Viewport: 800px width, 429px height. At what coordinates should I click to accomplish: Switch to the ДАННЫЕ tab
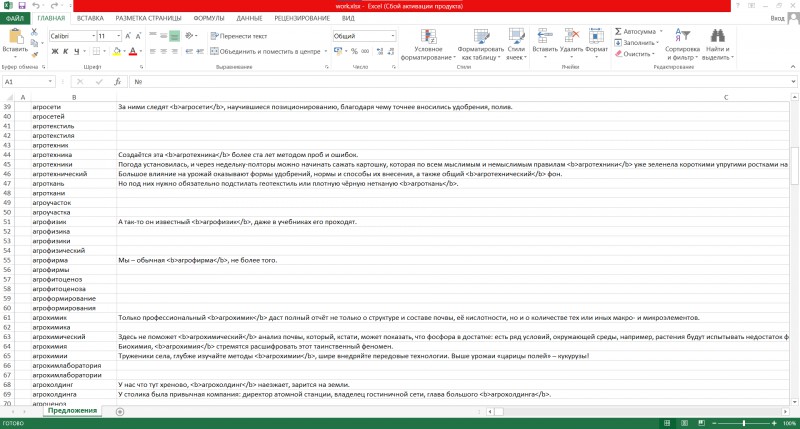tap(249, 18)
